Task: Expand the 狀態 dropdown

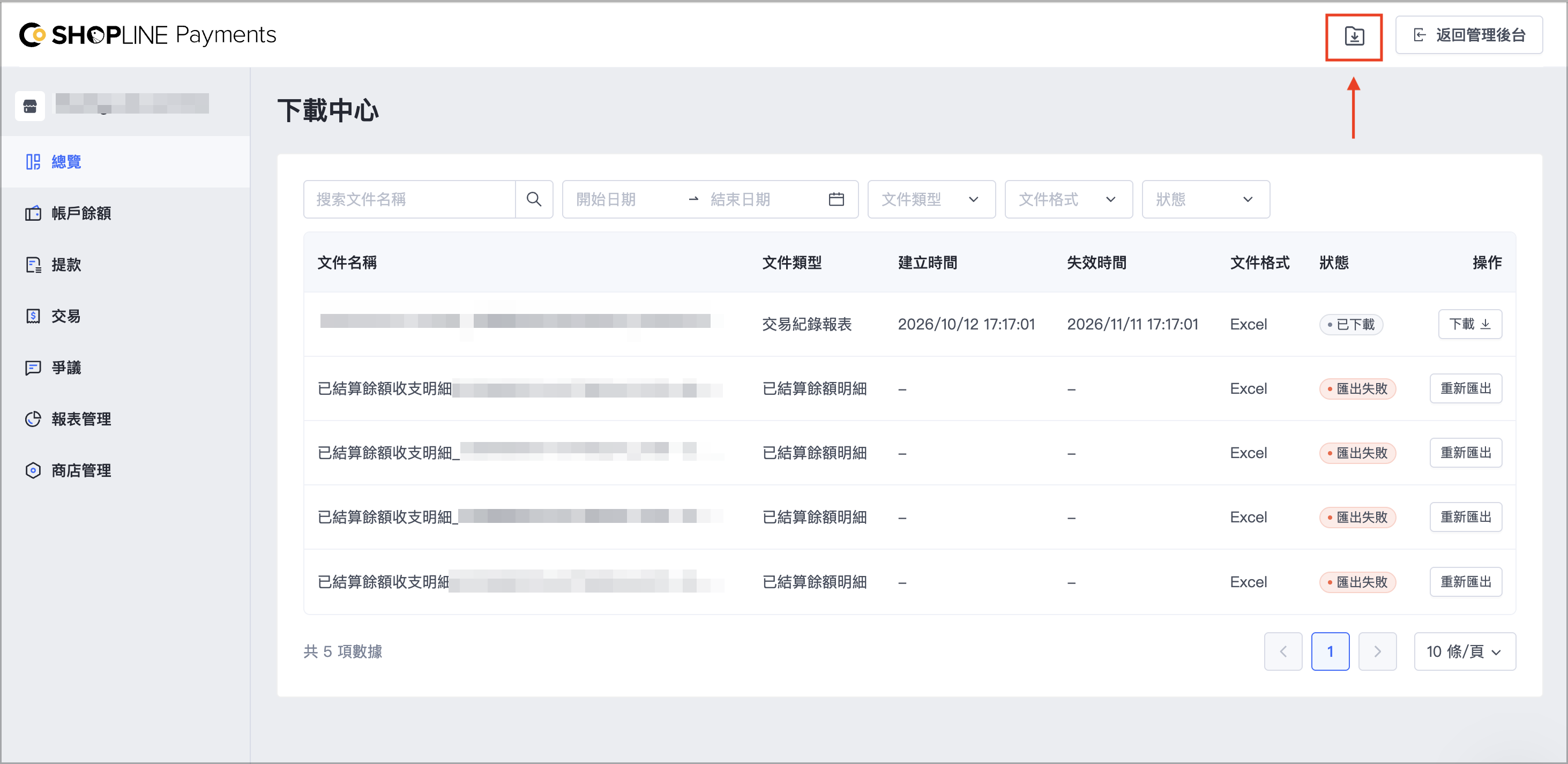Action: [1205, 199]
